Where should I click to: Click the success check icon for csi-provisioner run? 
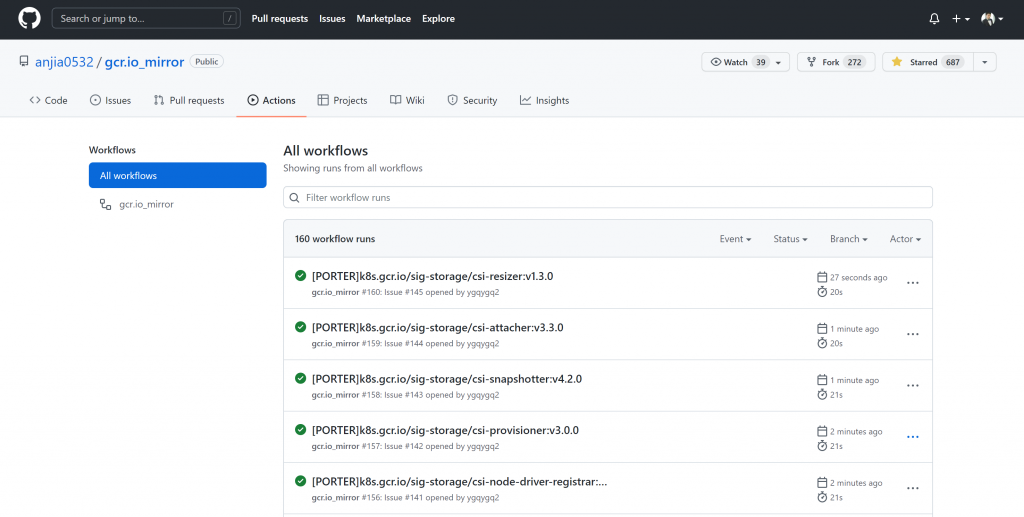pos(300,430)
